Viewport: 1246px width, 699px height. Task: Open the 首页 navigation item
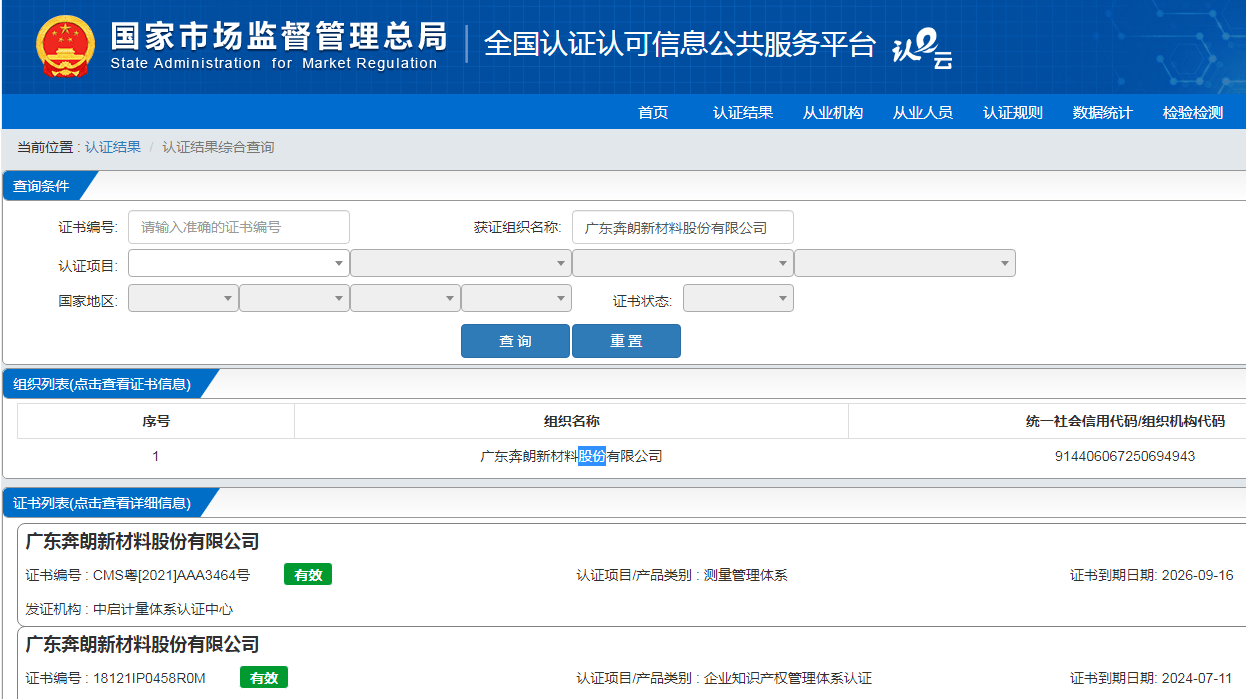click(x=653, y=112)
